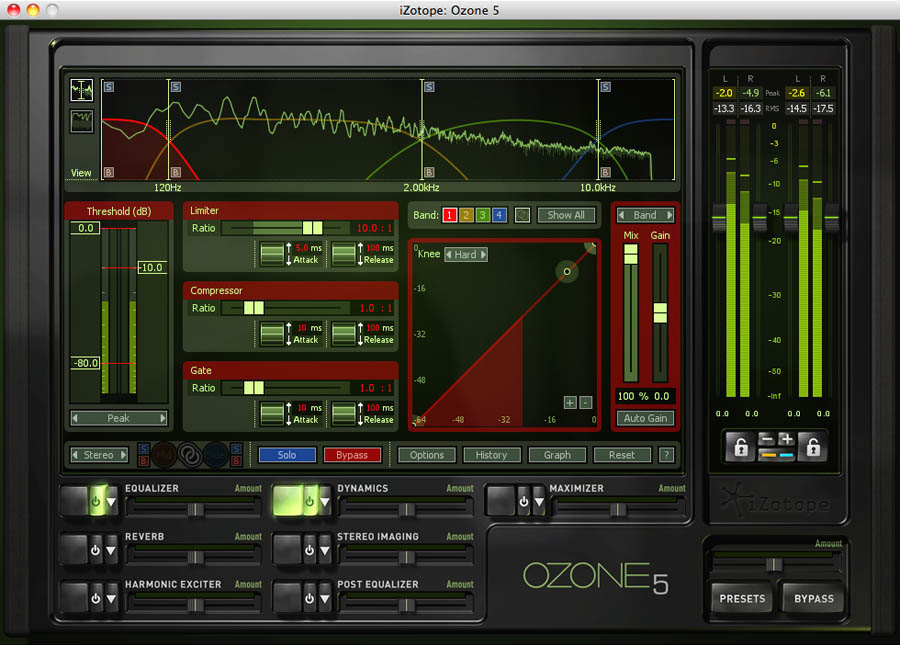Open the Maximizer module preset dropdown arrow

click(537, 501)
